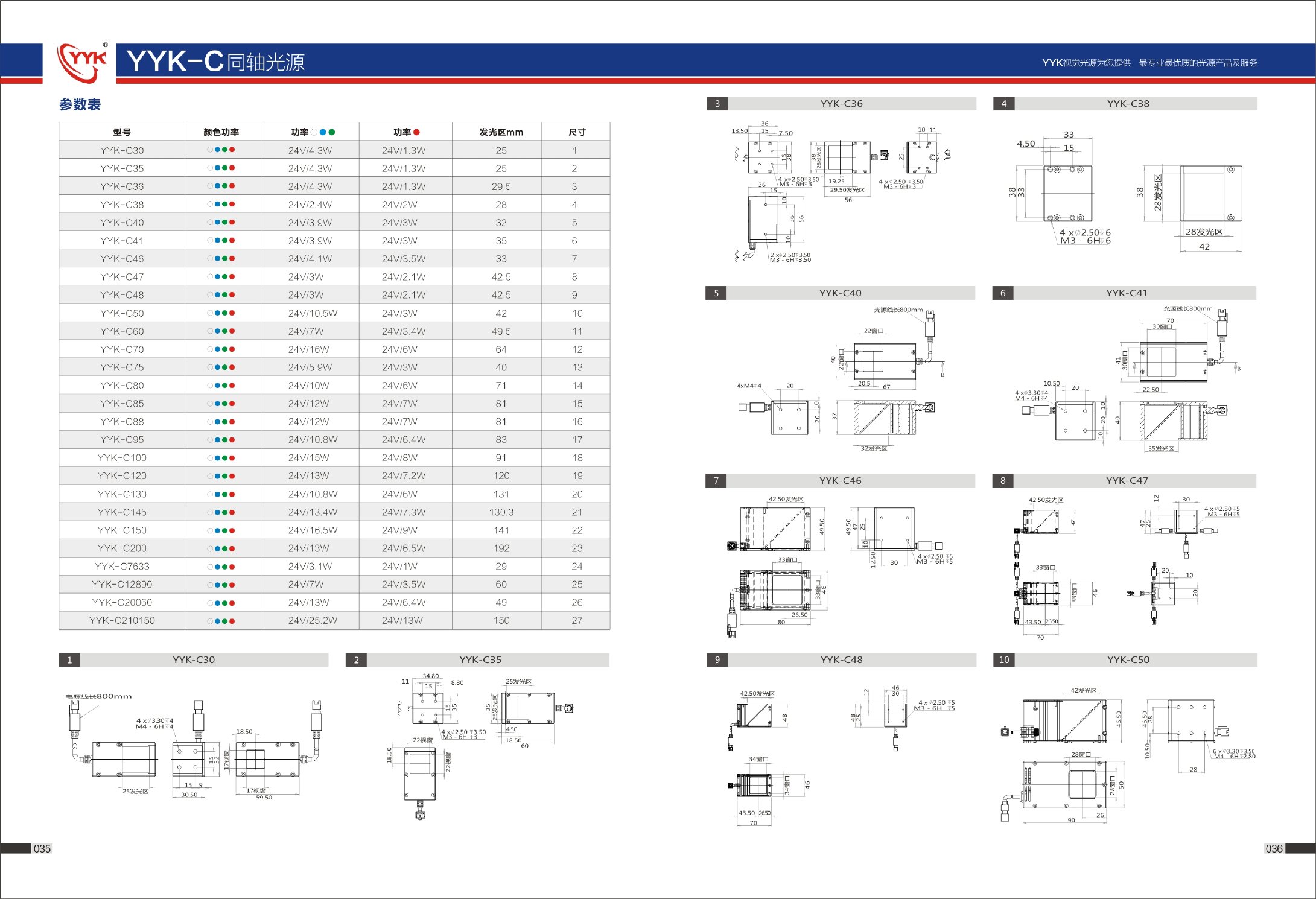Select the YYK-C20060 model cell
The height and width of the screenshot is (899, 1316).
pyautogui.click(x=122, y=603)
